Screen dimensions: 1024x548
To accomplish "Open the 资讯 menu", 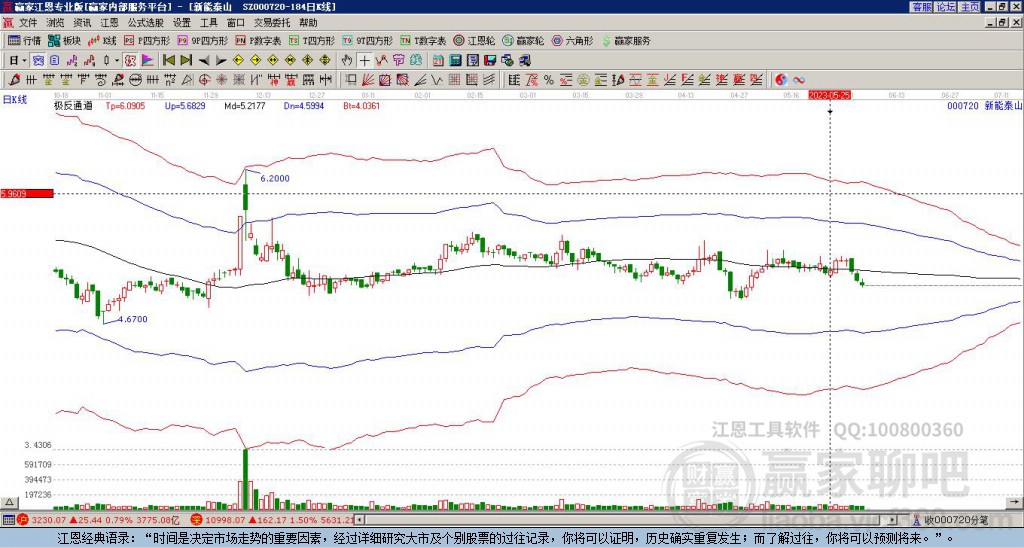I will [82, 23].
